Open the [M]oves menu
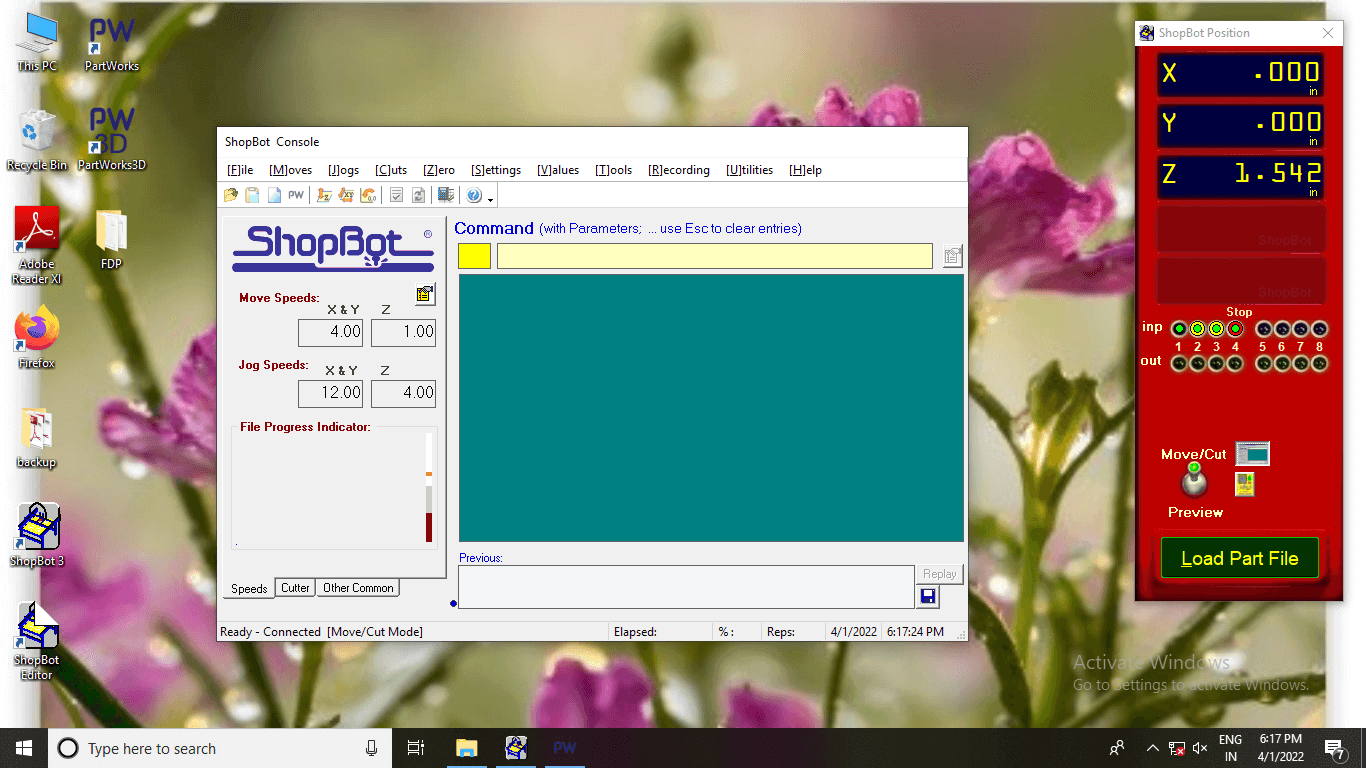Viewport: 1366px width, 768px height. [x=290, y=170]
